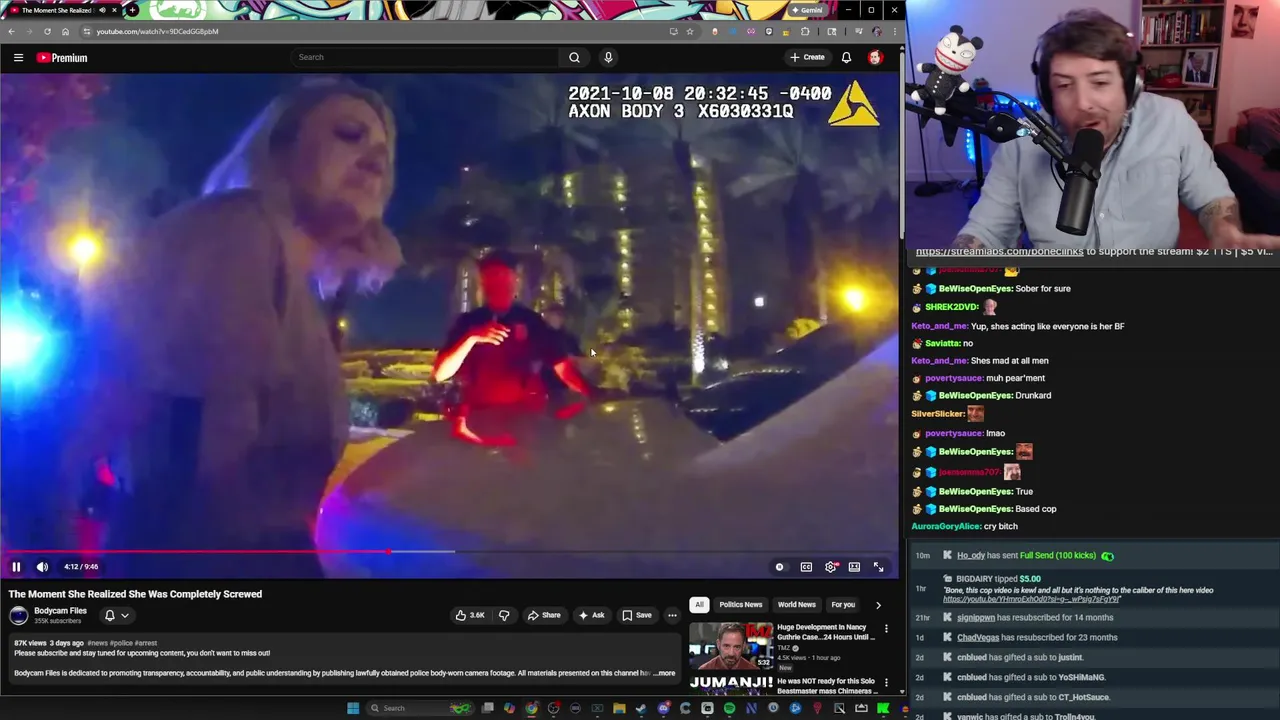Viewport: 1280px width, 720px height.
Task: Open Chrome from the taskbar
Action: point(531,708)
